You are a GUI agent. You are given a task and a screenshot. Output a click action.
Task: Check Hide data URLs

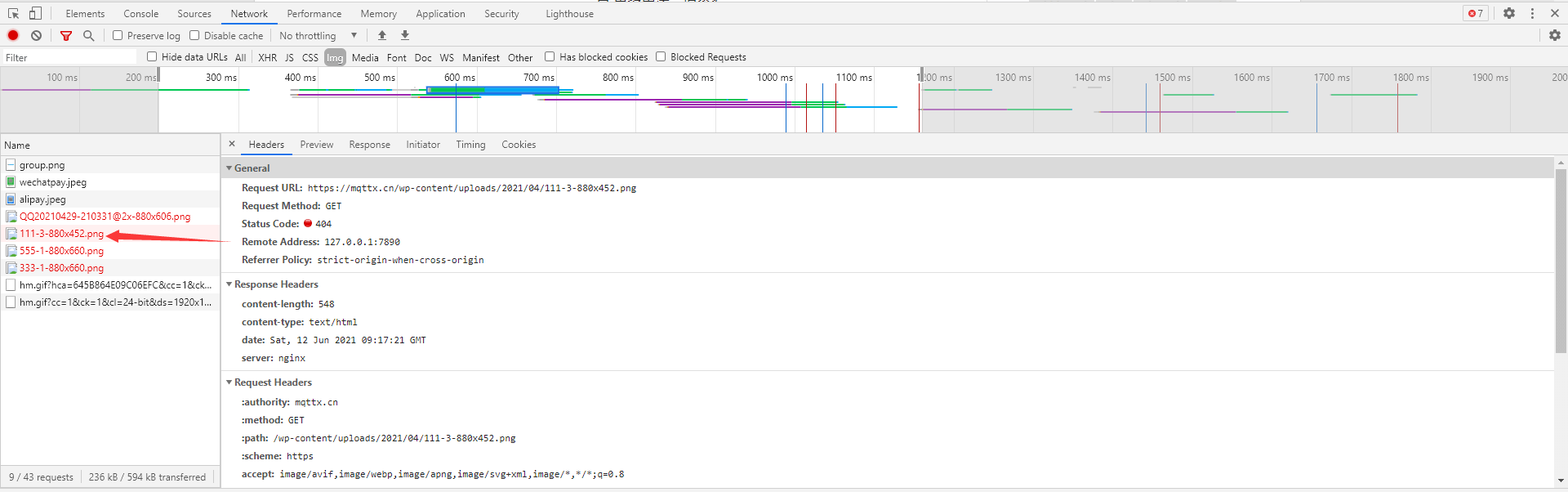point(152,56)
